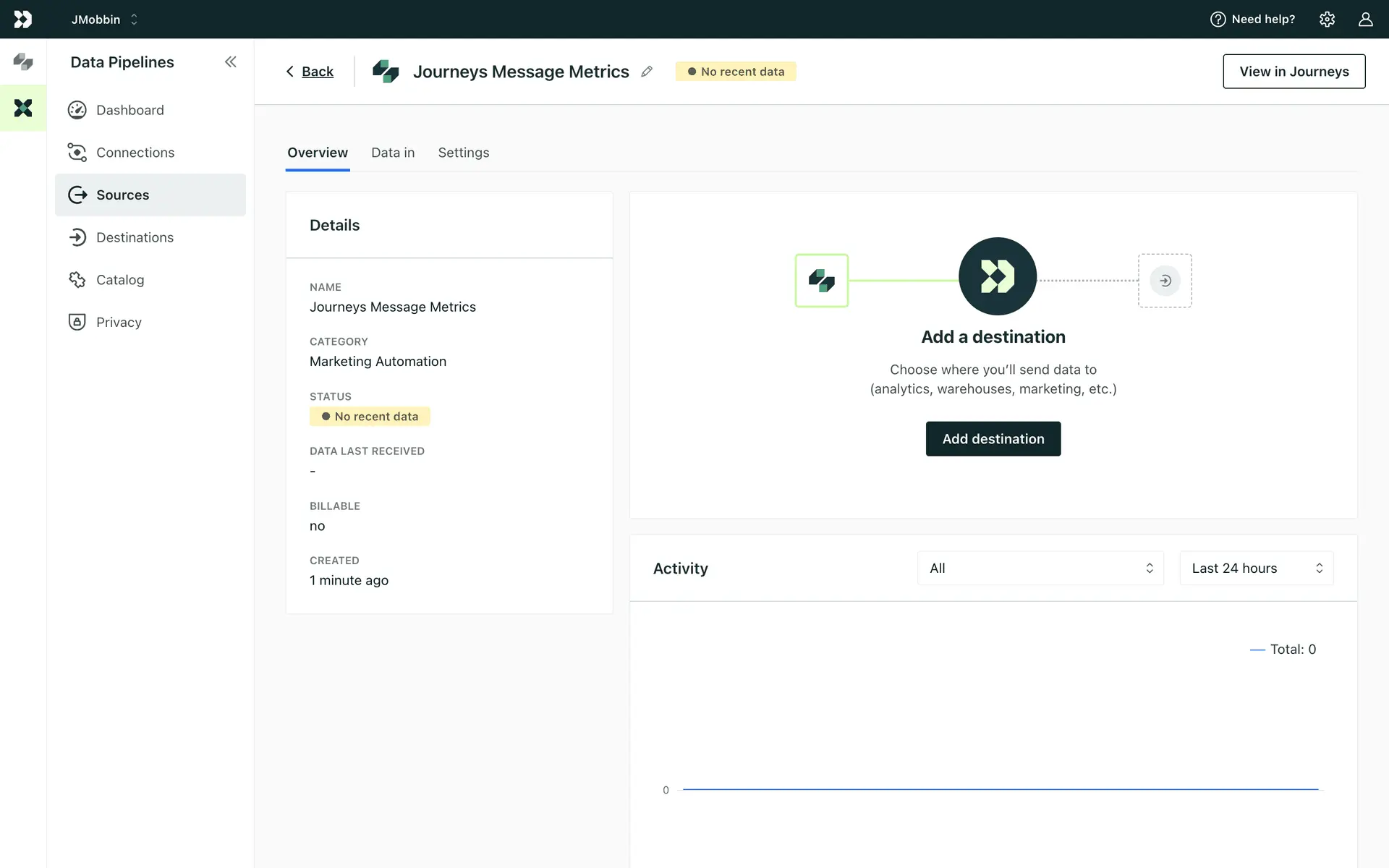Click the Add destination button
The height and width of the screenshot is (868, 1389).
pyautogui.click(x=993, y=439)
